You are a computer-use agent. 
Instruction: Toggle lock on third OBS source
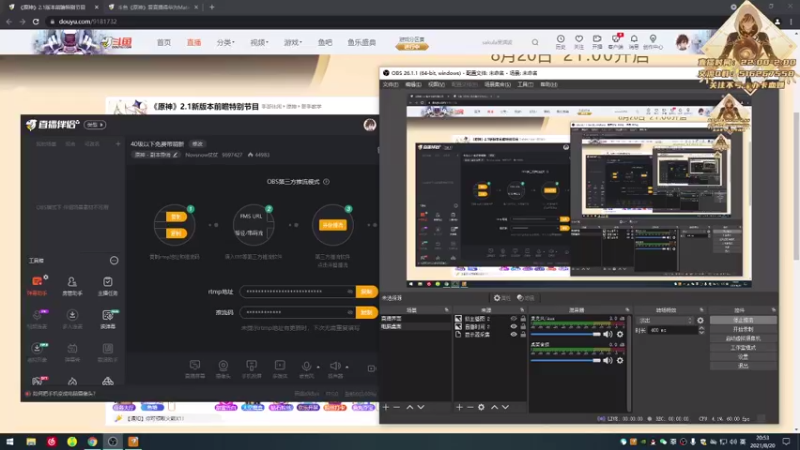click(523, 335)
